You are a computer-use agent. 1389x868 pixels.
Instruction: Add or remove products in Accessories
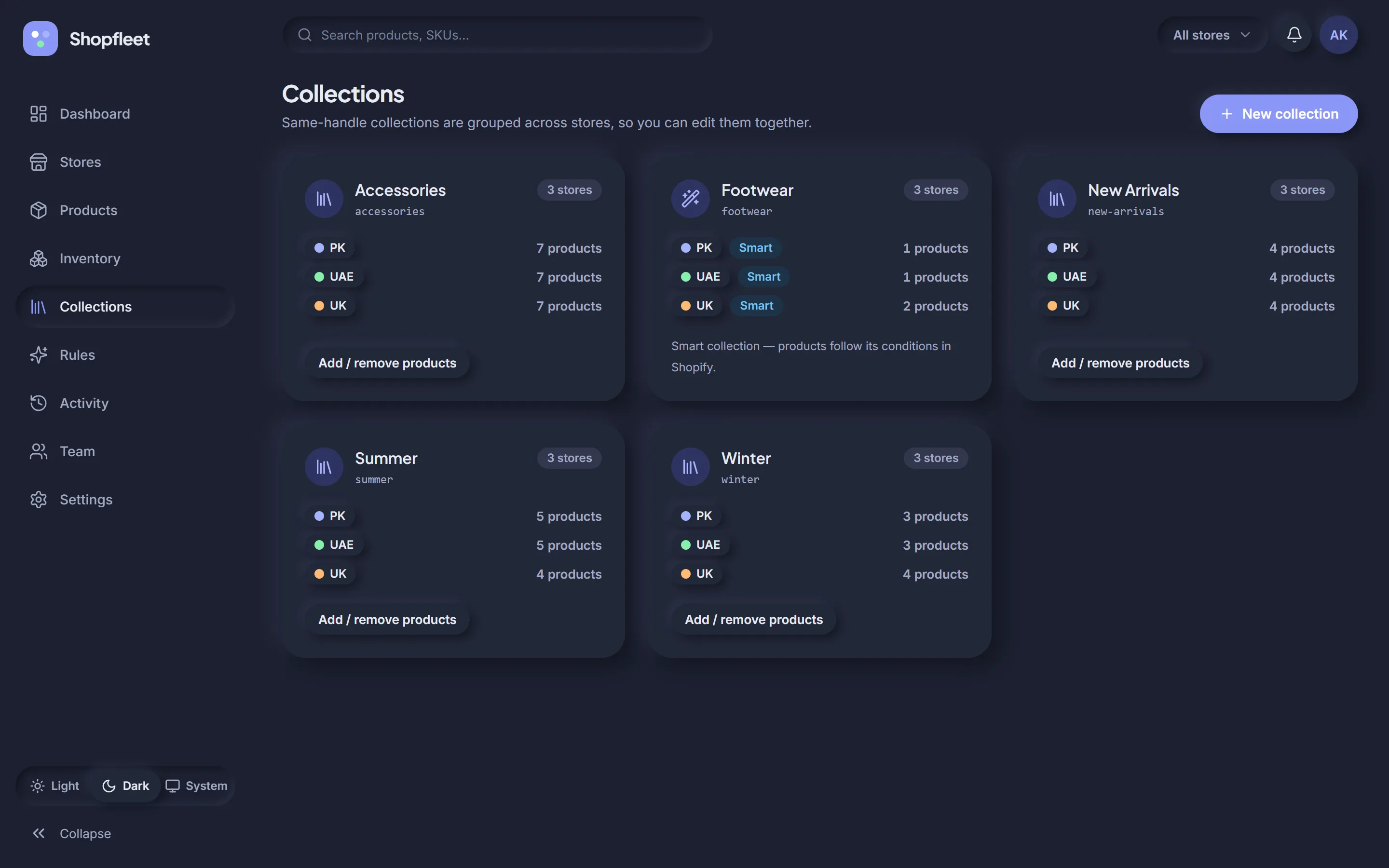tap(387, 363)
